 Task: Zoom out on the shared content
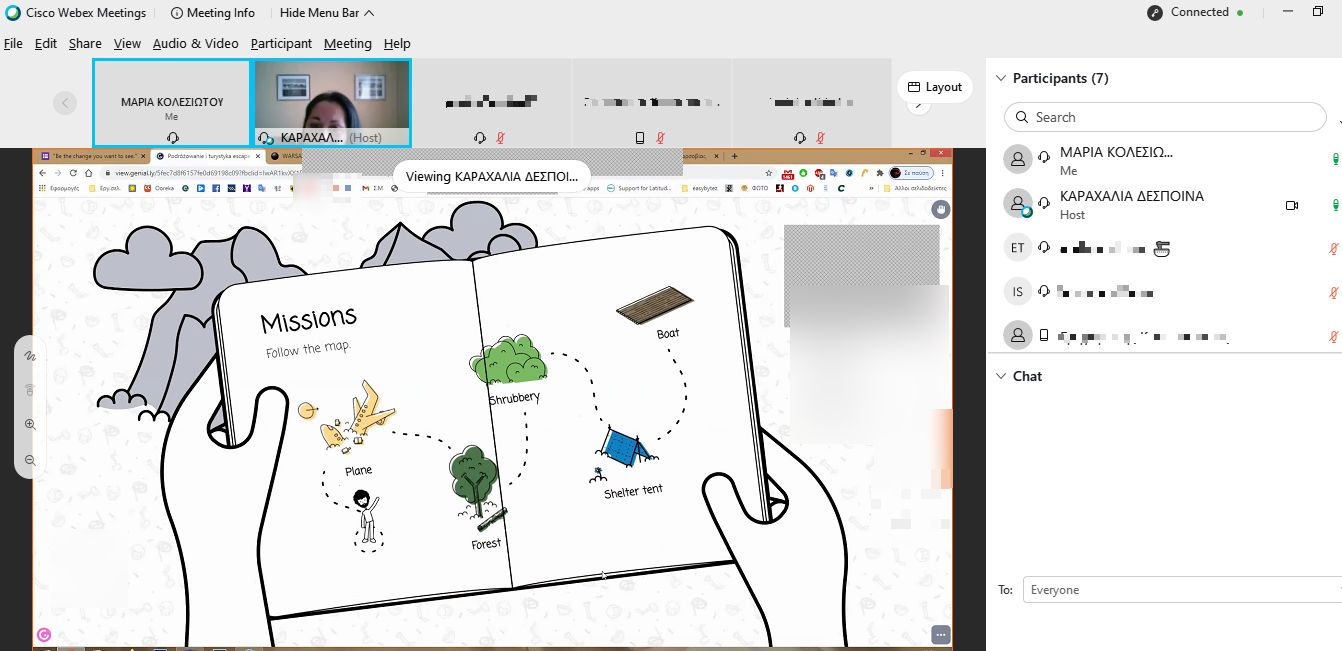point(30,460)
